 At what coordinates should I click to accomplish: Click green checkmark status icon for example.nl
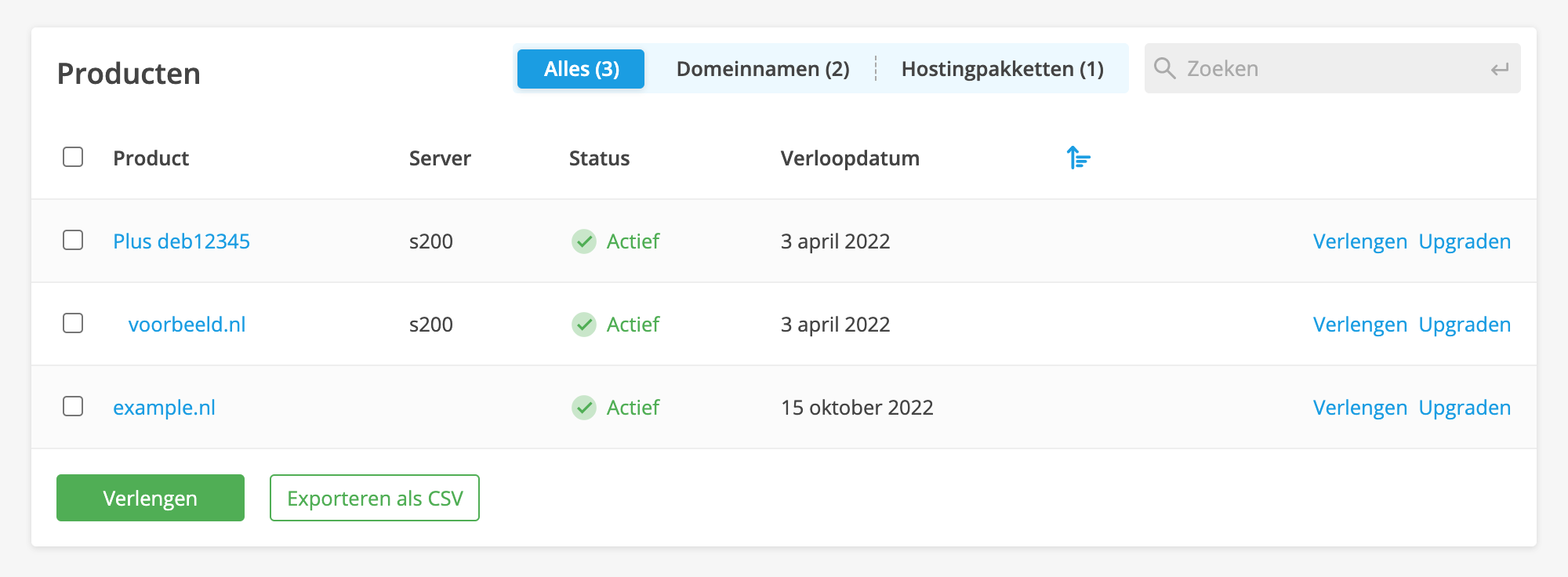pyautogui.click(x=584, y=408)
